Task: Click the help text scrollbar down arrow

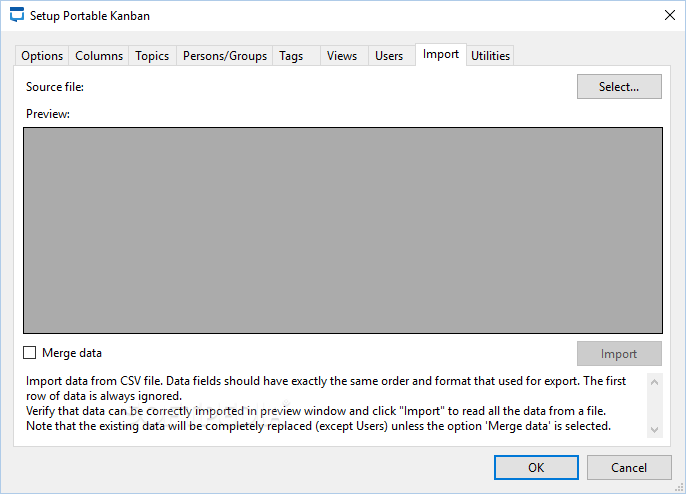Action: click(x=654, y=429)
